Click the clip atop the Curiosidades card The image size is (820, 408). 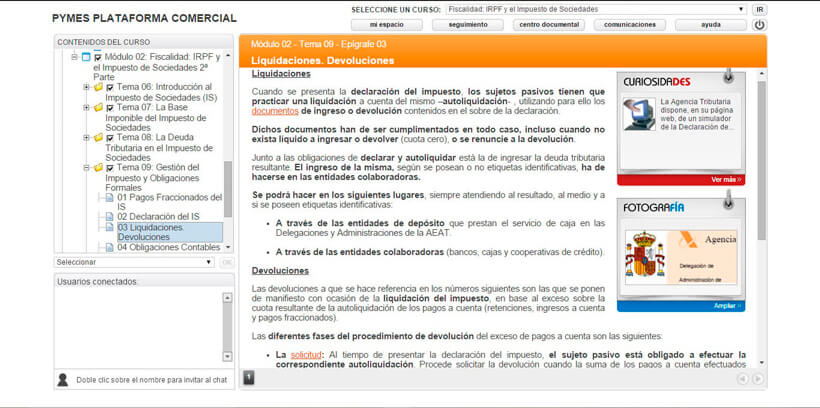coord(728,76)
